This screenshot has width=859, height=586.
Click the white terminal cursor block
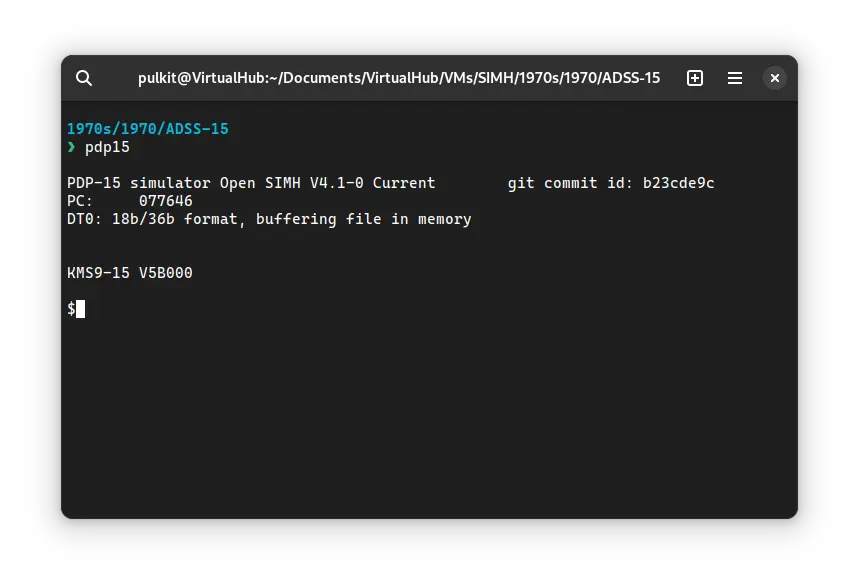(x=80, y=309)
